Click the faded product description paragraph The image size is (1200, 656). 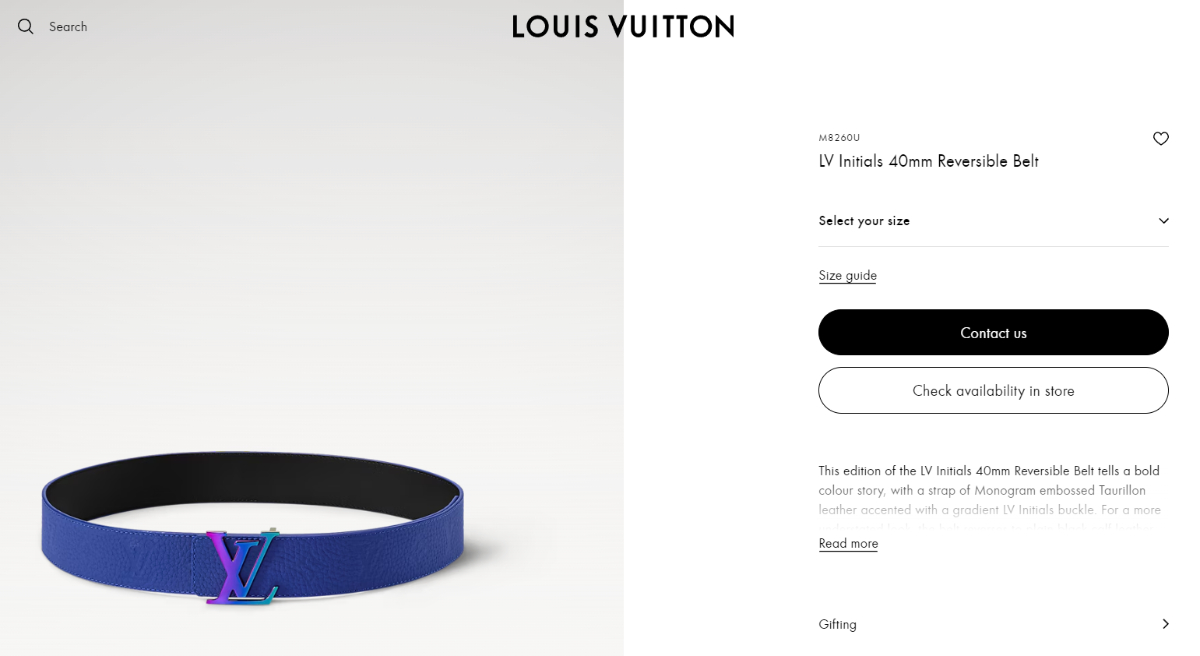pos(990,499)
